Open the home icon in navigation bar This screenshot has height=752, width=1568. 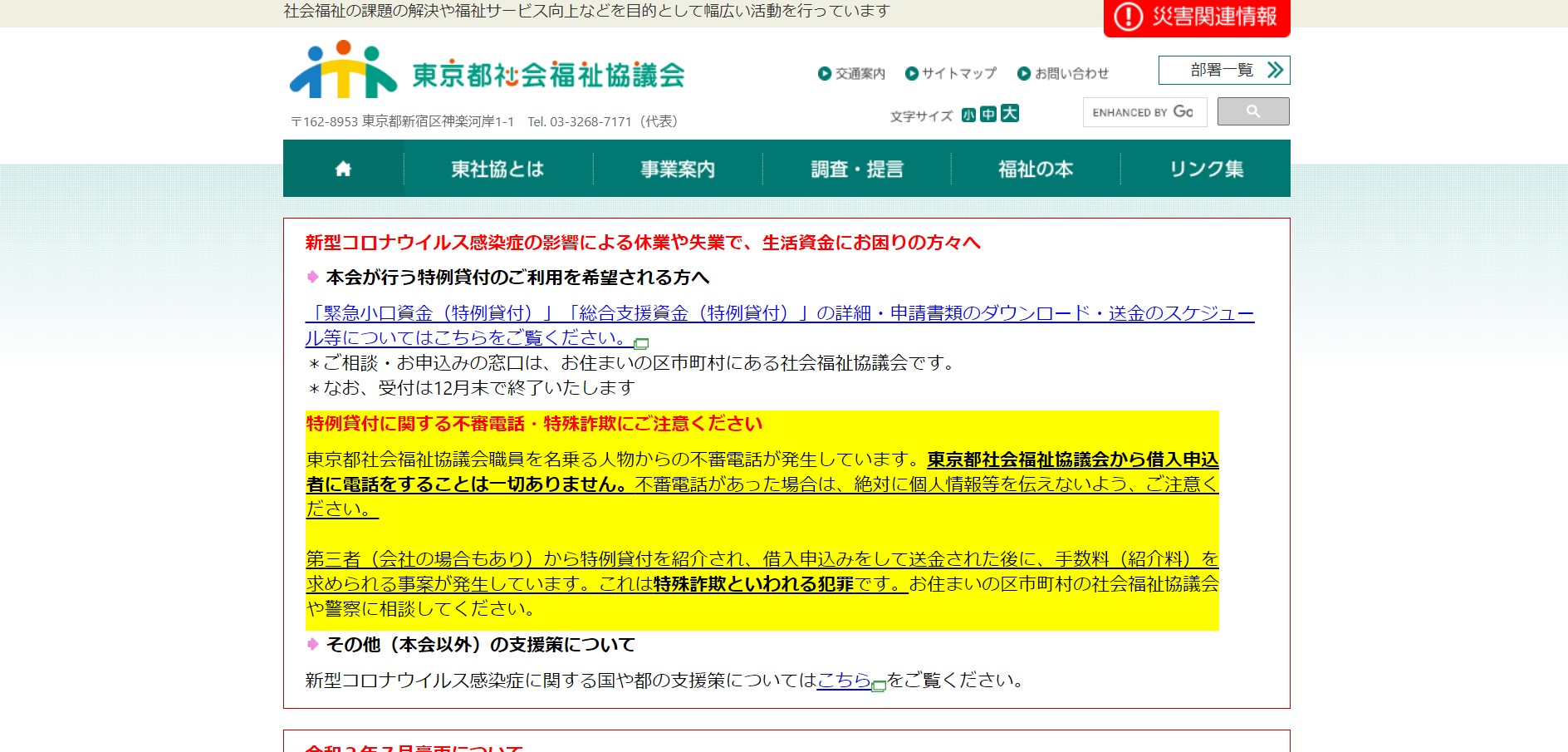pos(343,169)
